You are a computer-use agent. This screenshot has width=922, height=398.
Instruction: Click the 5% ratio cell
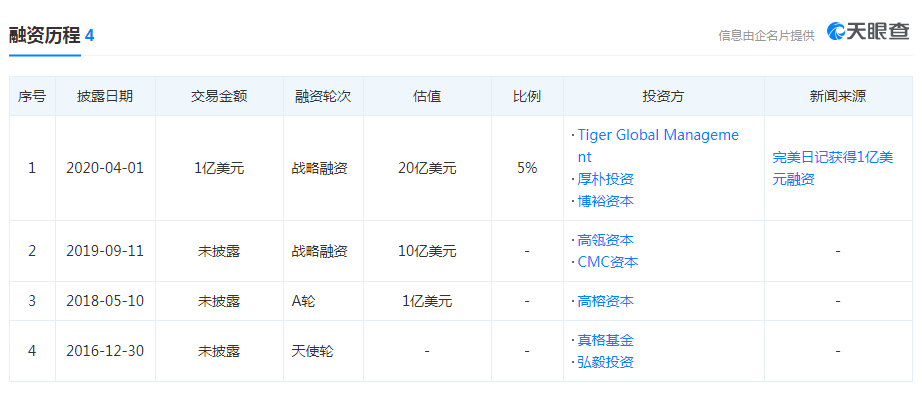[x=527, y=168]
